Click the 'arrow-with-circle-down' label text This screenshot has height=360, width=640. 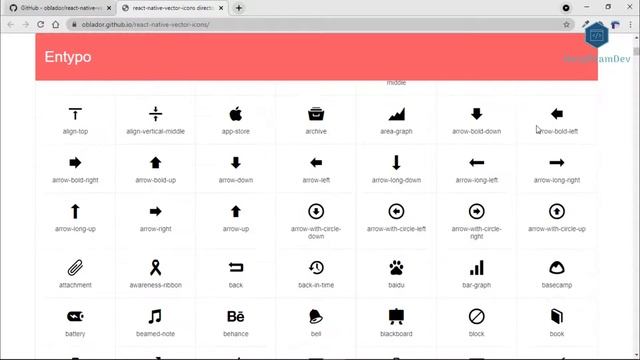pos(316,233)
